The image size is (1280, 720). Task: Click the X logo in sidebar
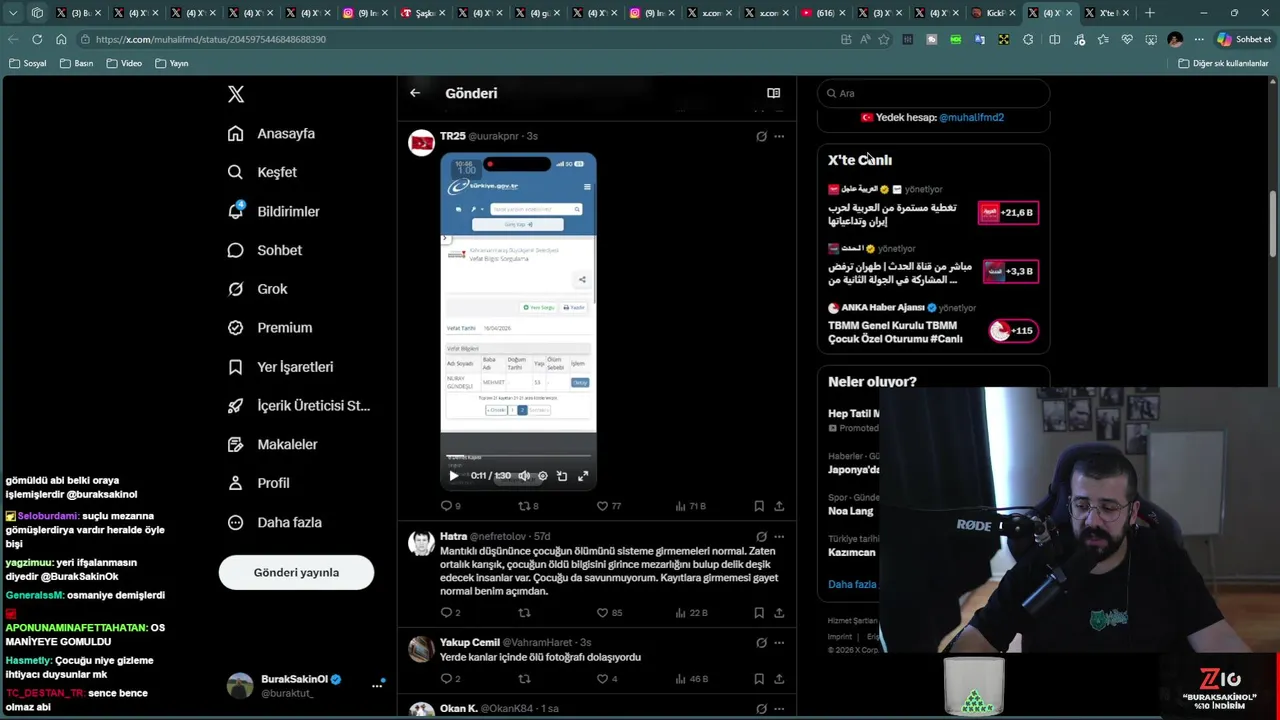(x=236, y=94)
